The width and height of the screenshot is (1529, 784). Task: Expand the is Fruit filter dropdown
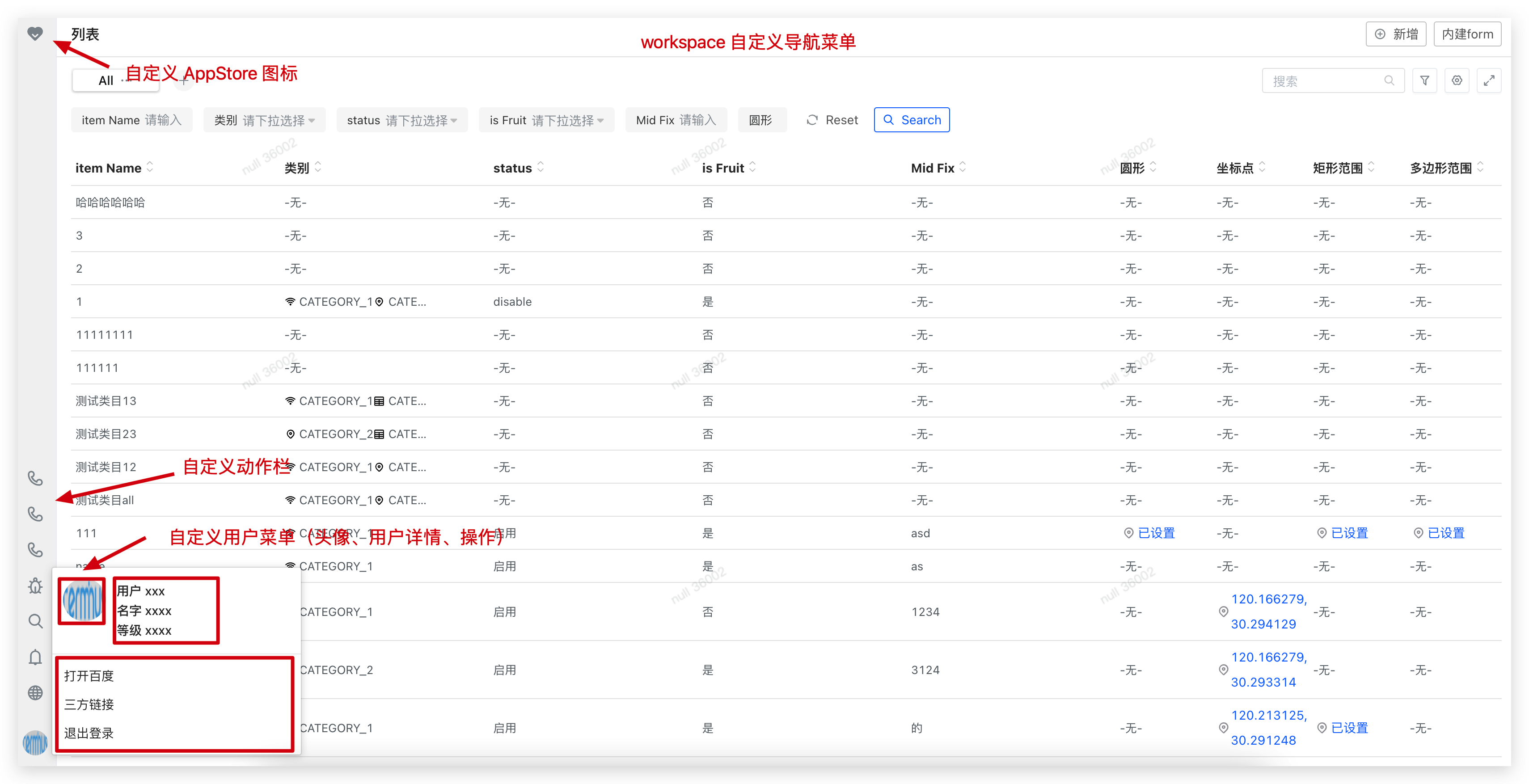(546, 121)
